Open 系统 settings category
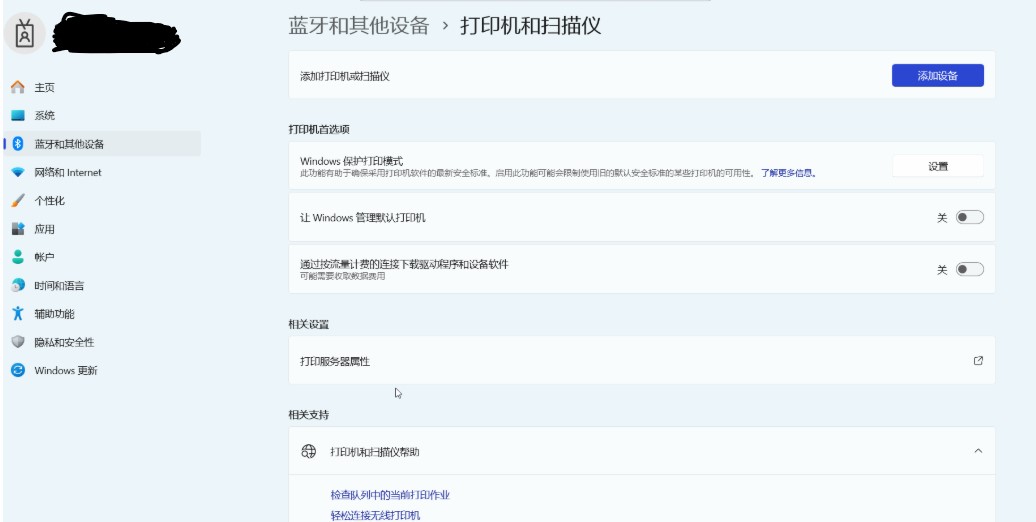The height and width of the screenshot is (522, 1036). (x=102, y=116)
